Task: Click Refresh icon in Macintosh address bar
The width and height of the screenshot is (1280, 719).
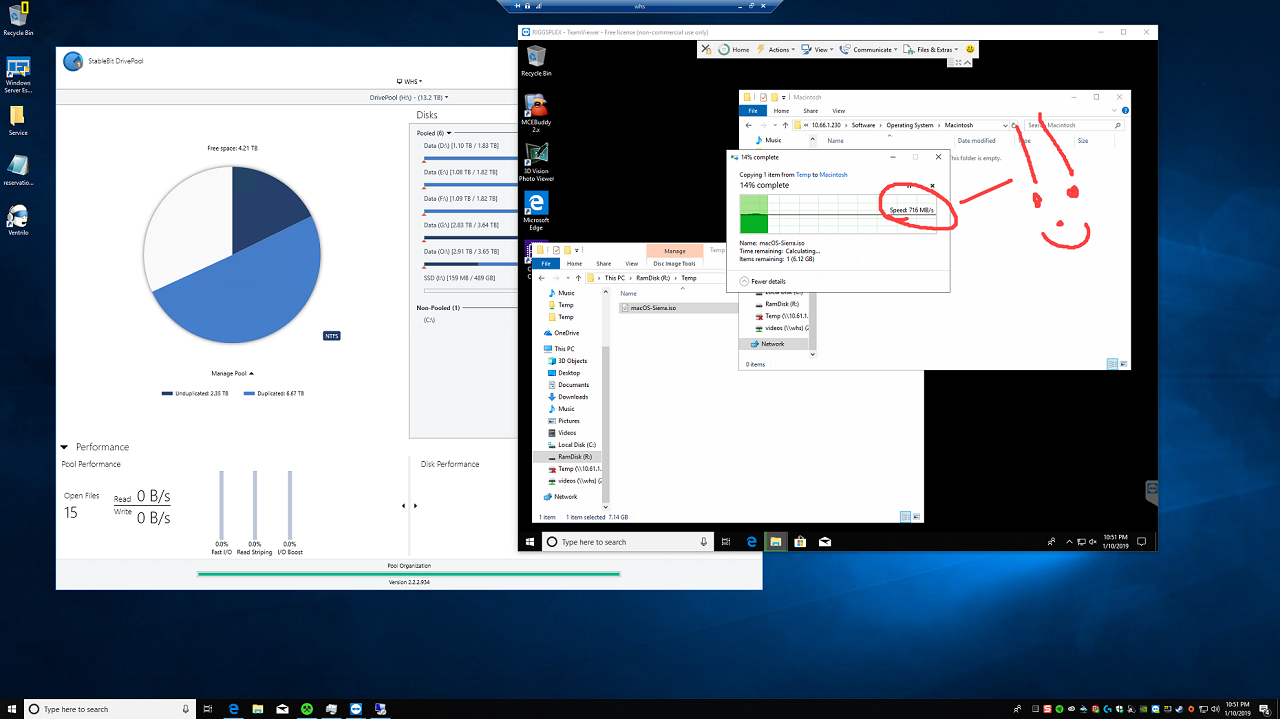Action: 1015,126
